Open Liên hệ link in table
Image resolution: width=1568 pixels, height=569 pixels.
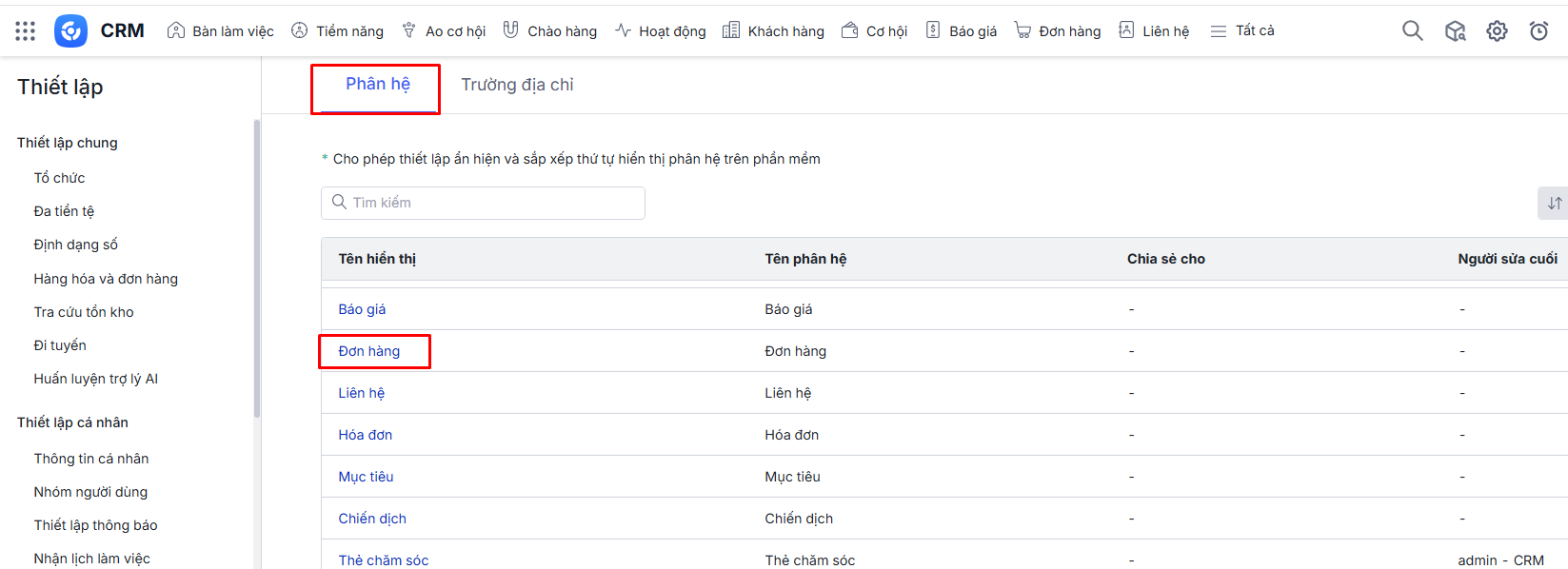[362, 393]
